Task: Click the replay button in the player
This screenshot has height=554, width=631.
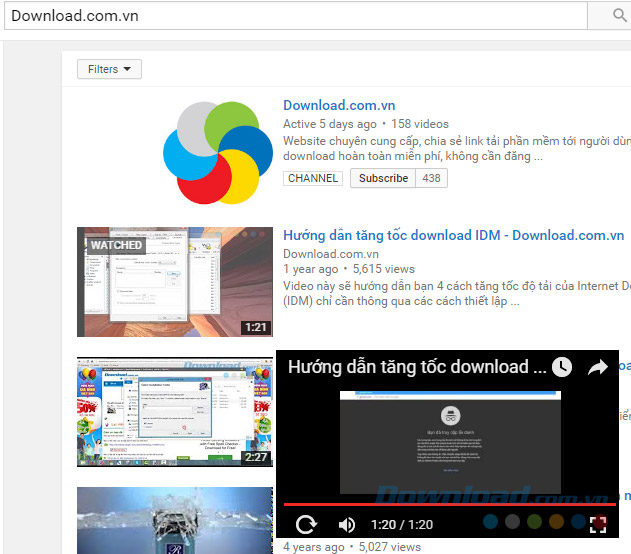Action: [x=306, y=524]
